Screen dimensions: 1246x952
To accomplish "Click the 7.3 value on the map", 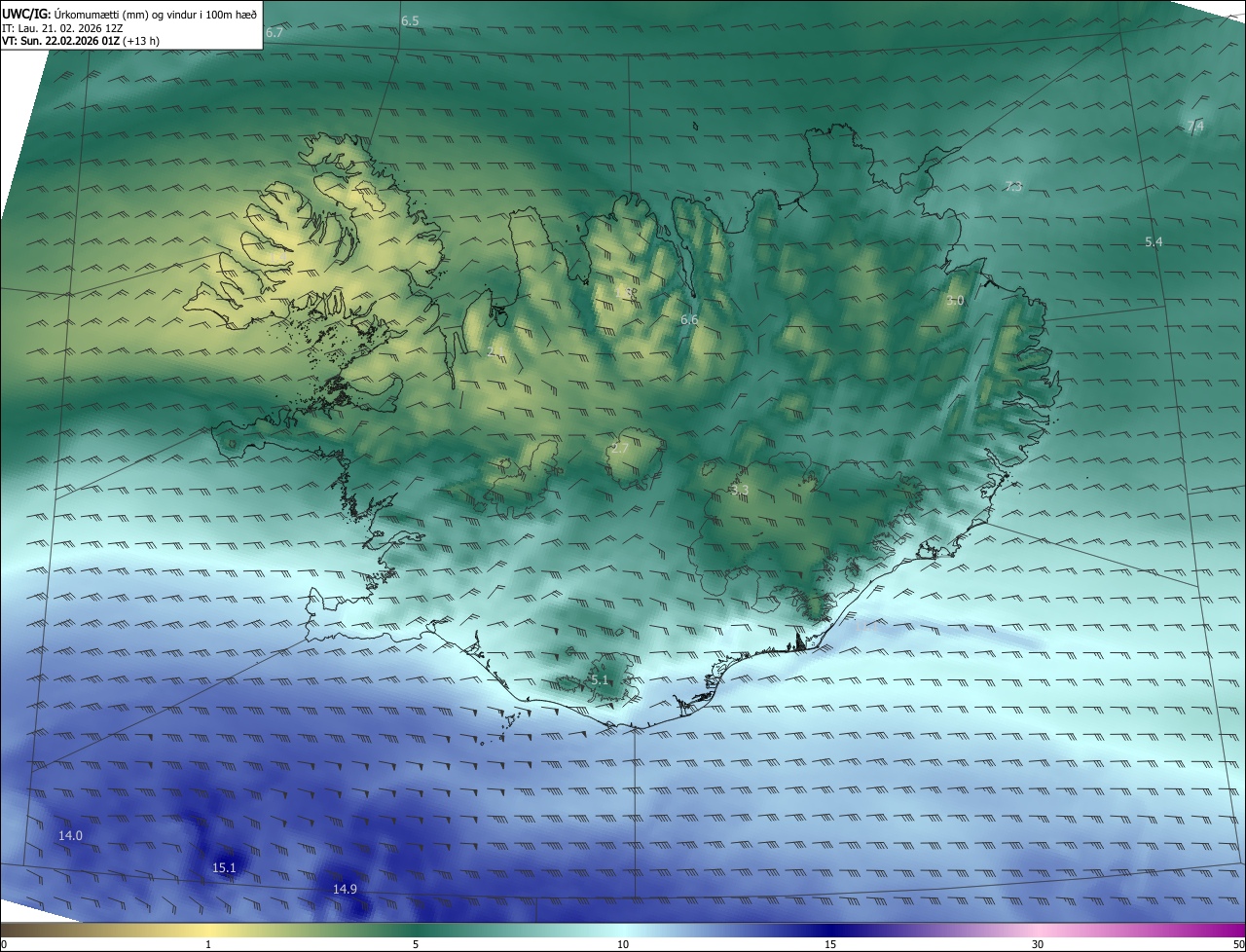I will click(x=1013, y=187).
